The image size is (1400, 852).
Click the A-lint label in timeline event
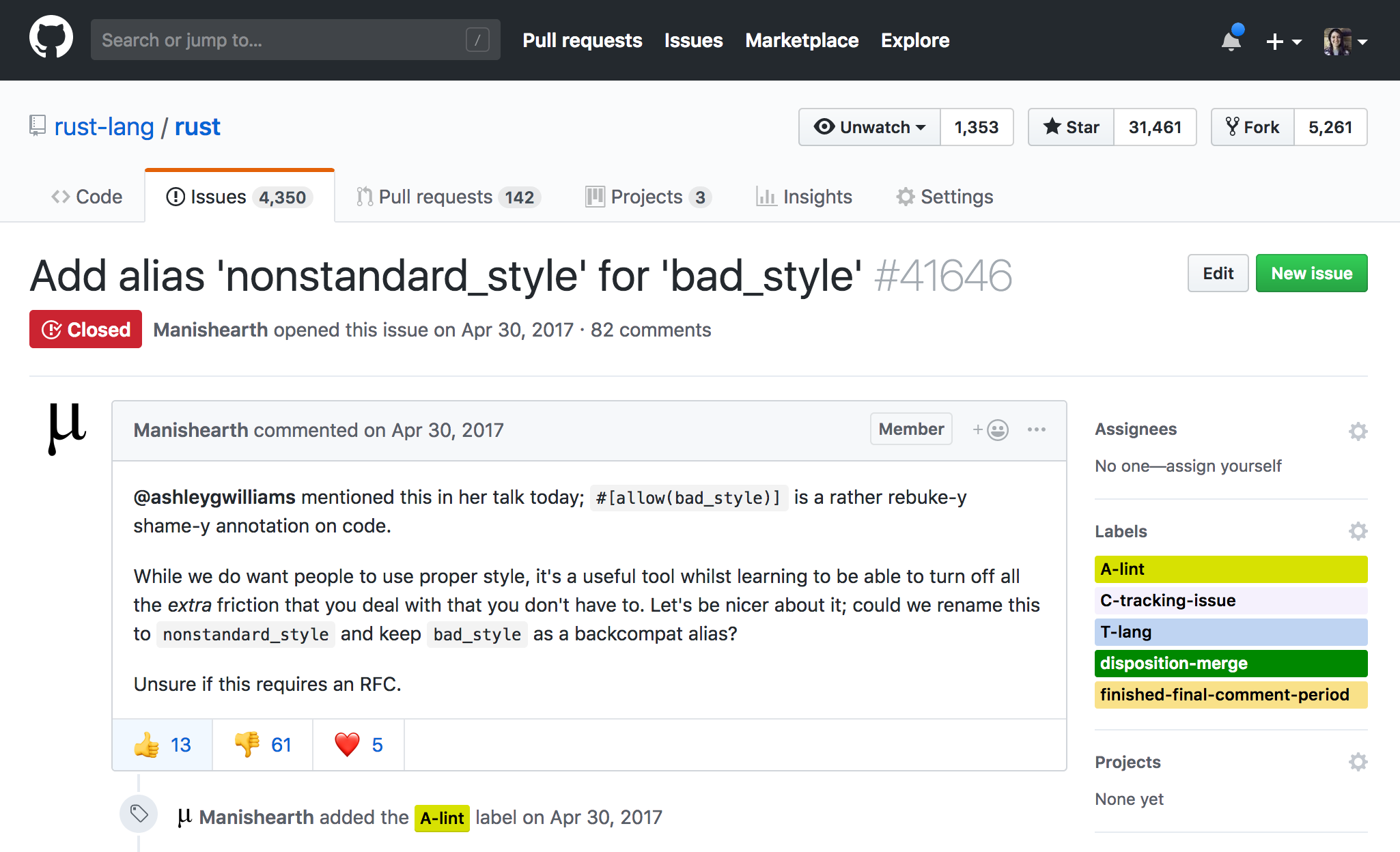442,818
